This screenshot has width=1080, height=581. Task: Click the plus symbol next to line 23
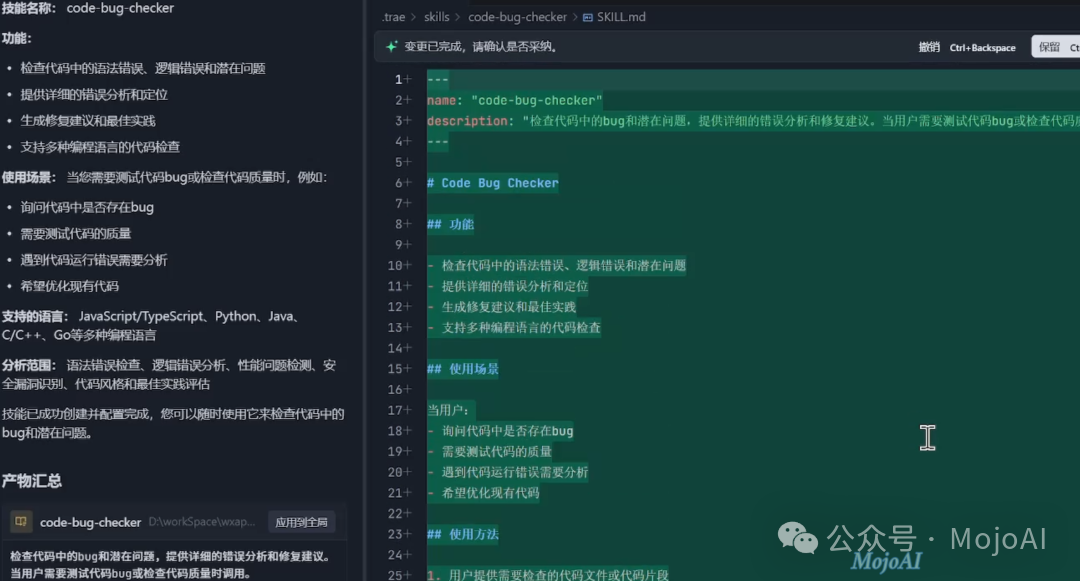click(406, 534)
